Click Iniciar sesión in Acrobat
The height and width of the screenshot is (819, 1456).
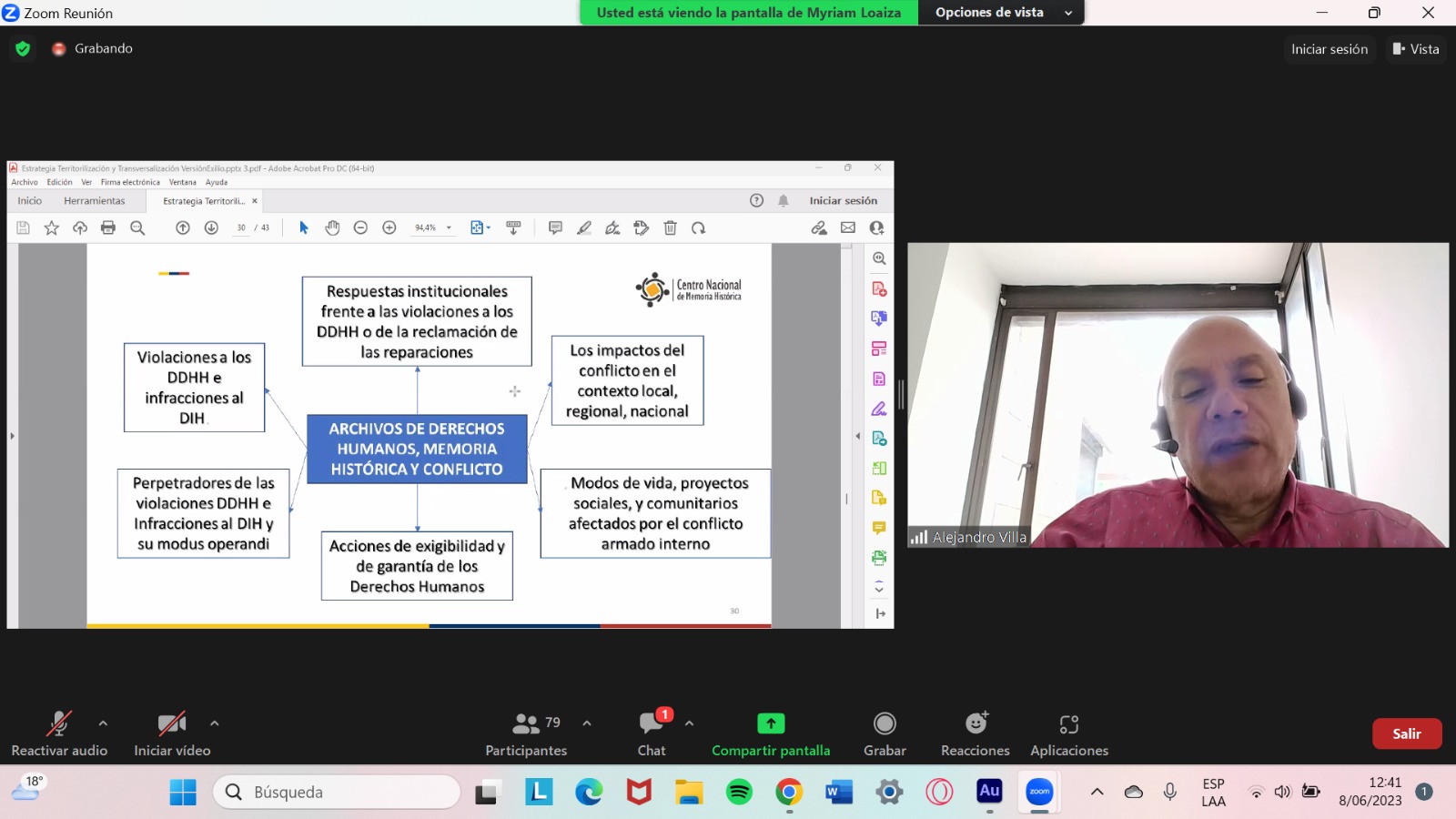tap(844, 201)
